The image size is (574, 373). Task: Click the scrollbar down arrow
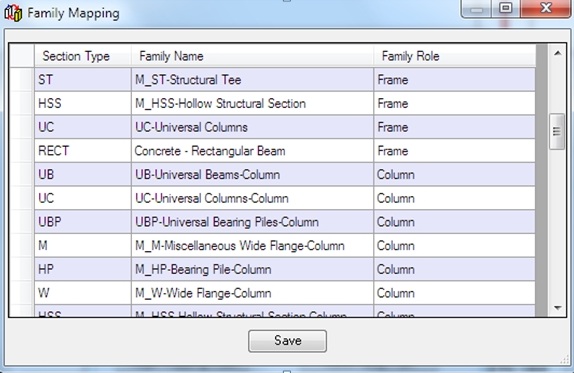click(x=557, y=308)
